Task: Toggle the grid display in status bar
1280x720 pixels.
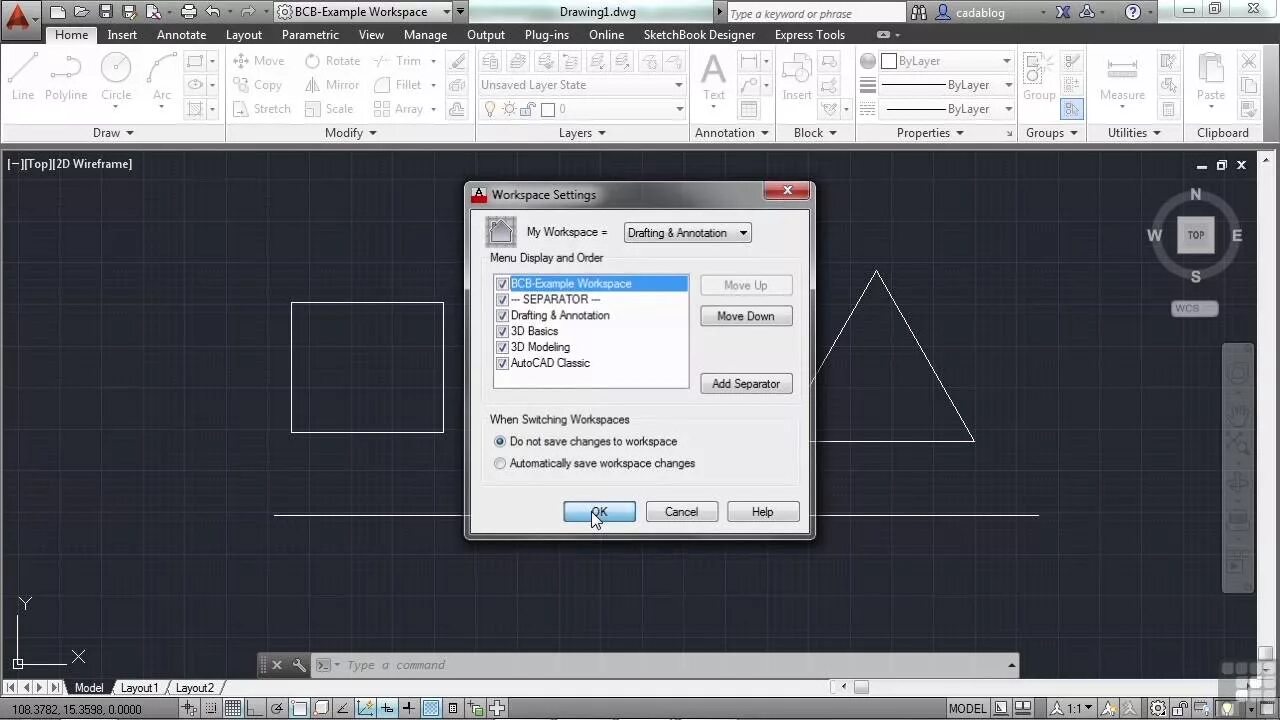Action: click(232, 709)
